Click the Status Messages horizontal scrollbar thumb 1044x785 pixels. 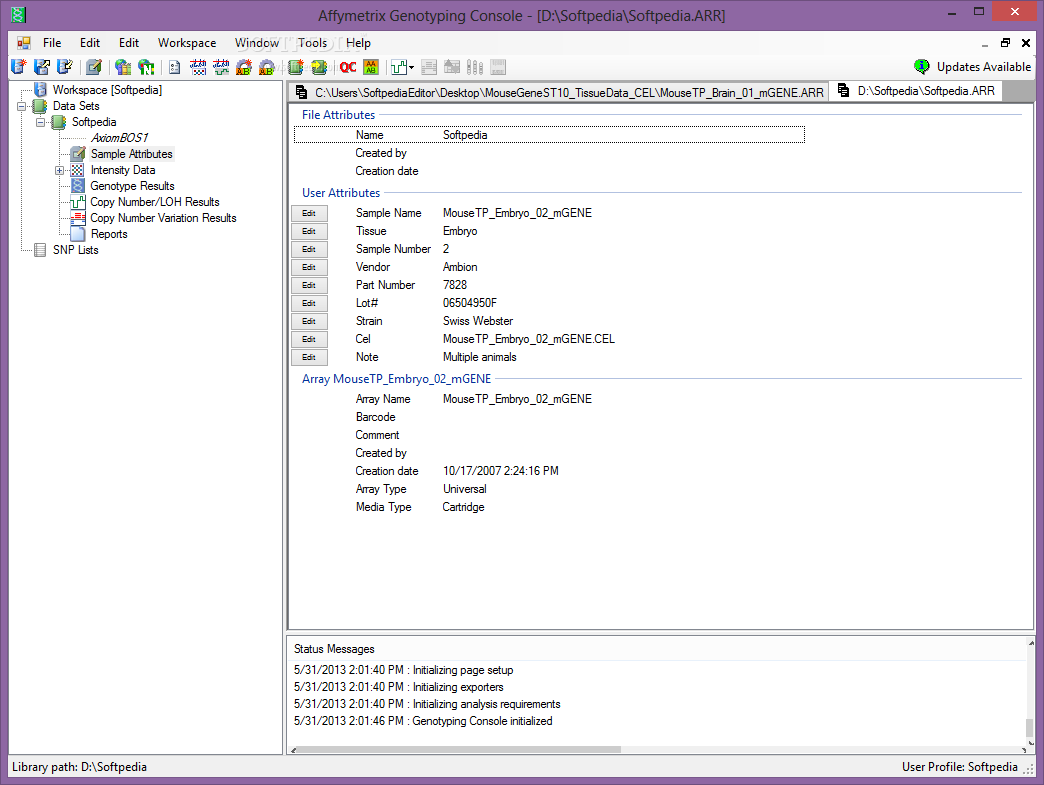pyautogui.click(x=459, y=750)
